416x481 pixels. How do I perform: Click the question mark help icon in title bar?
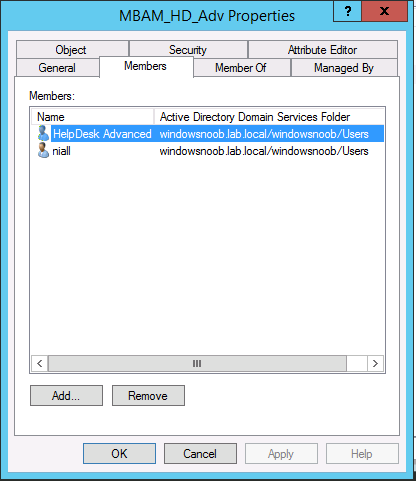coord(347,11)
